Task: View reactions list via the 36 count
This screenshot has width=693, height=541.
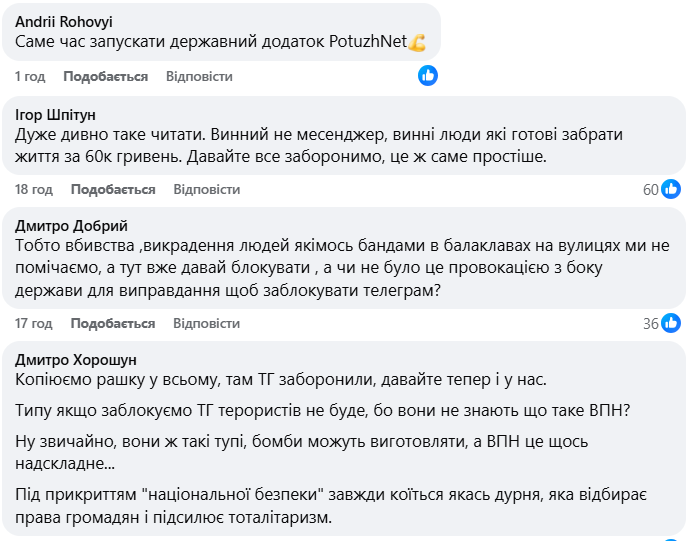Action: (x=650, y=323)
